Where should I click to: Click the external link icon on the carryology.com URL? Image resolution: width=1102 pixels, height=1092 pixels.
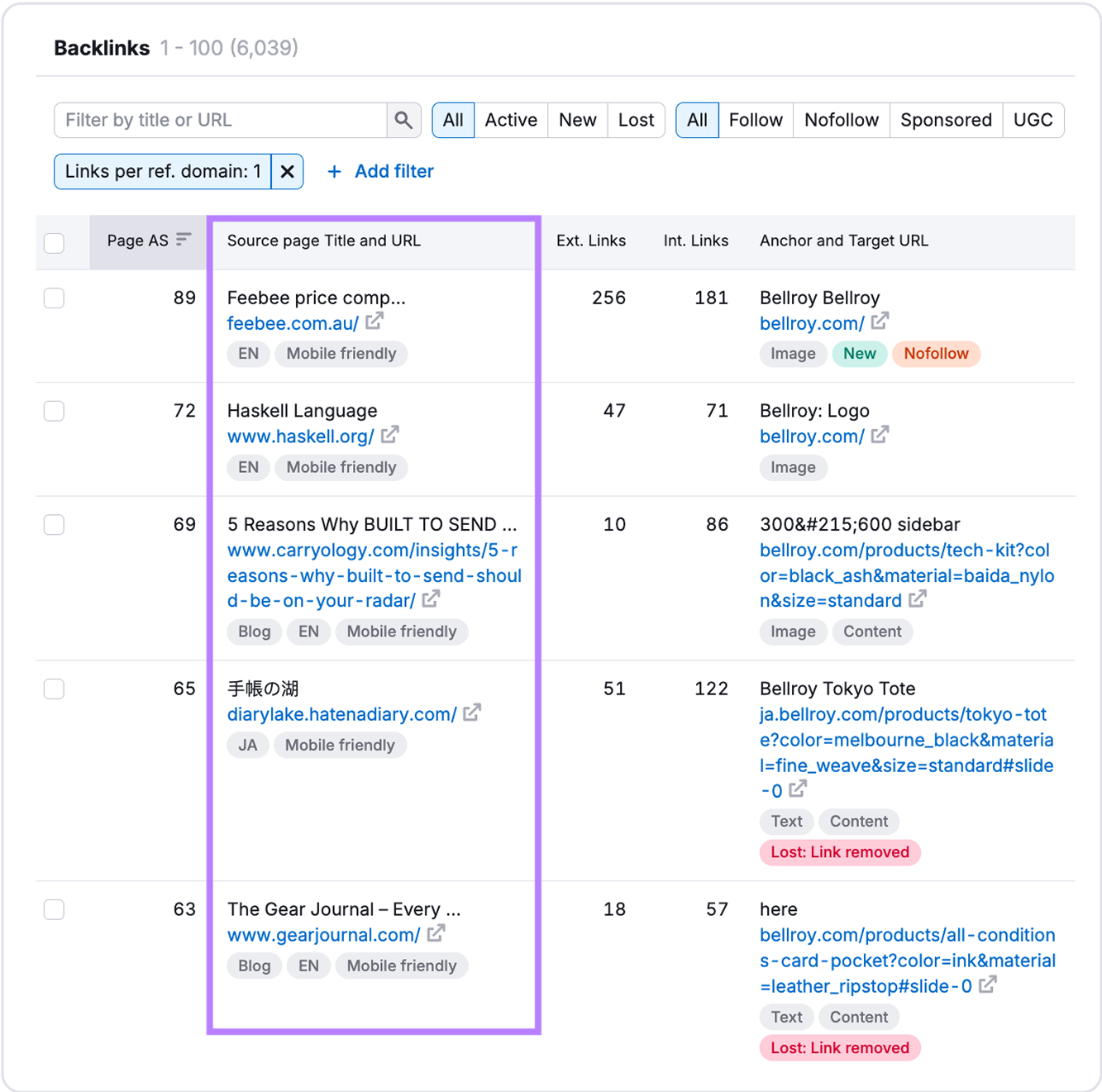[x=431, y=601]
